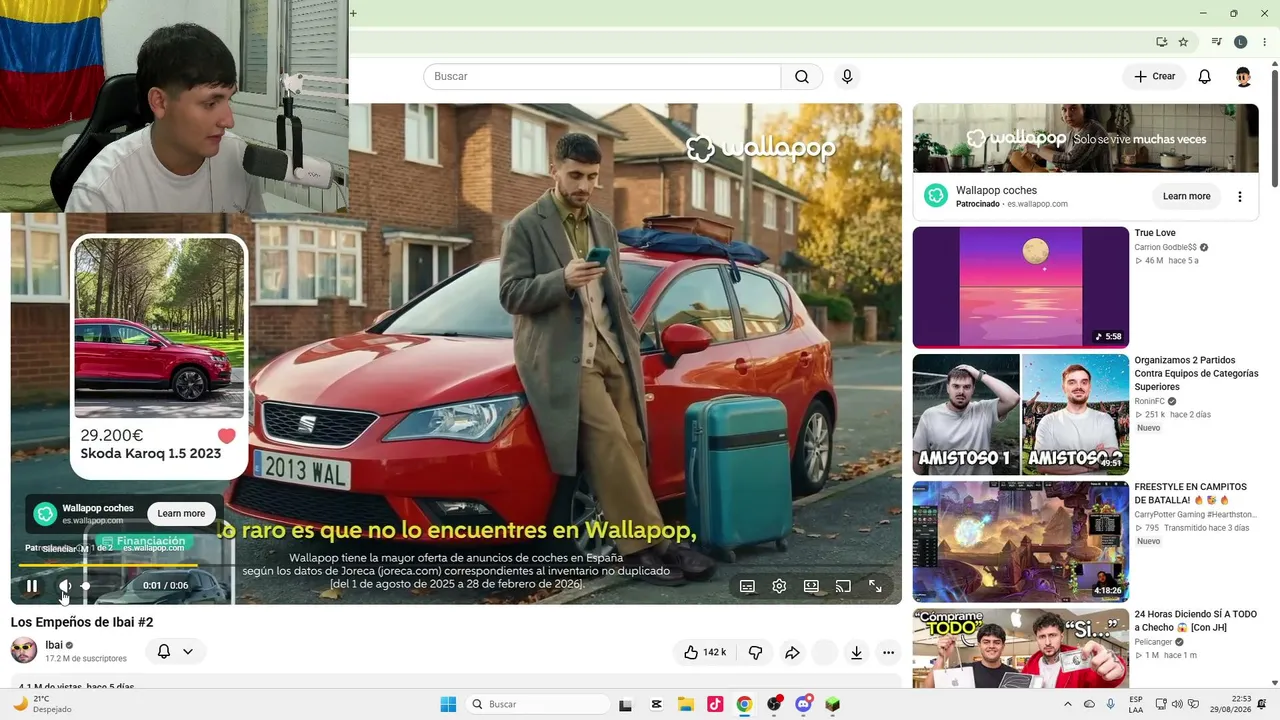Viewport: 1280px width, 720px height.
Task: Open the True Love video title
Action: 1155,233
